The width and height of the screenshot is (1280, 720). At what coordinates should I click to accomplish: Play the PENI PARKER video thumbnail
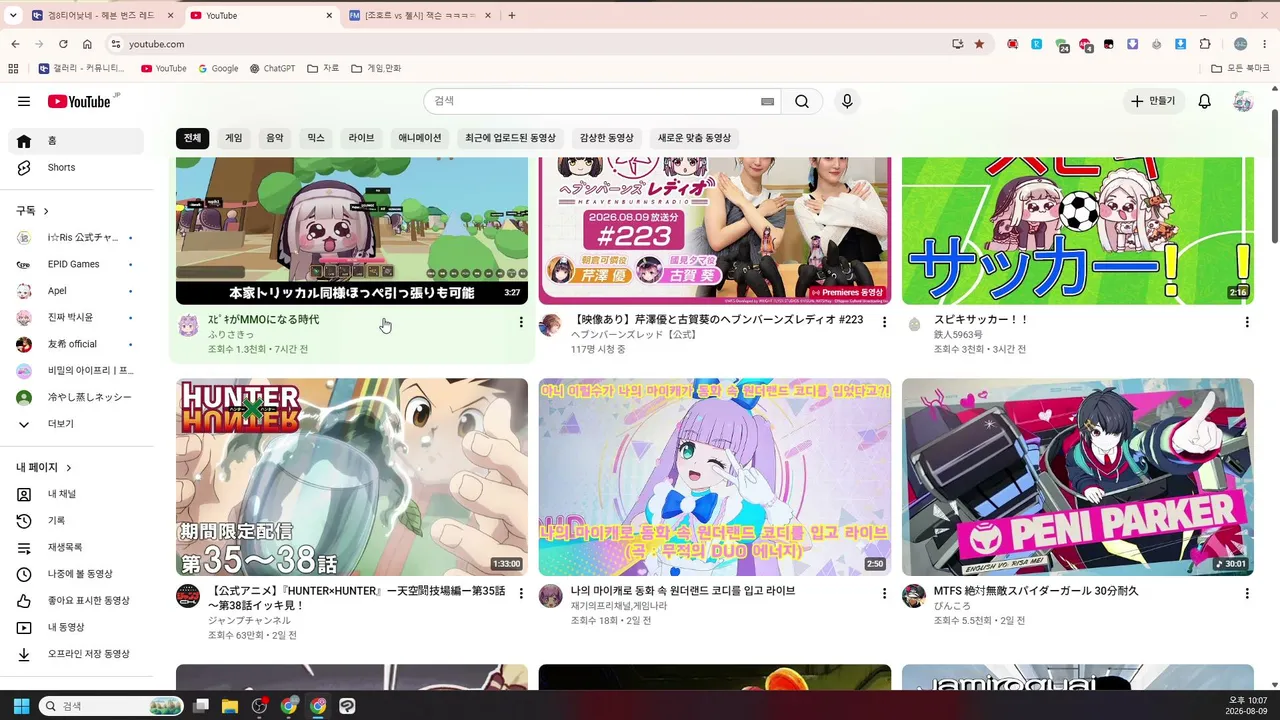[x=1078, y=477]
